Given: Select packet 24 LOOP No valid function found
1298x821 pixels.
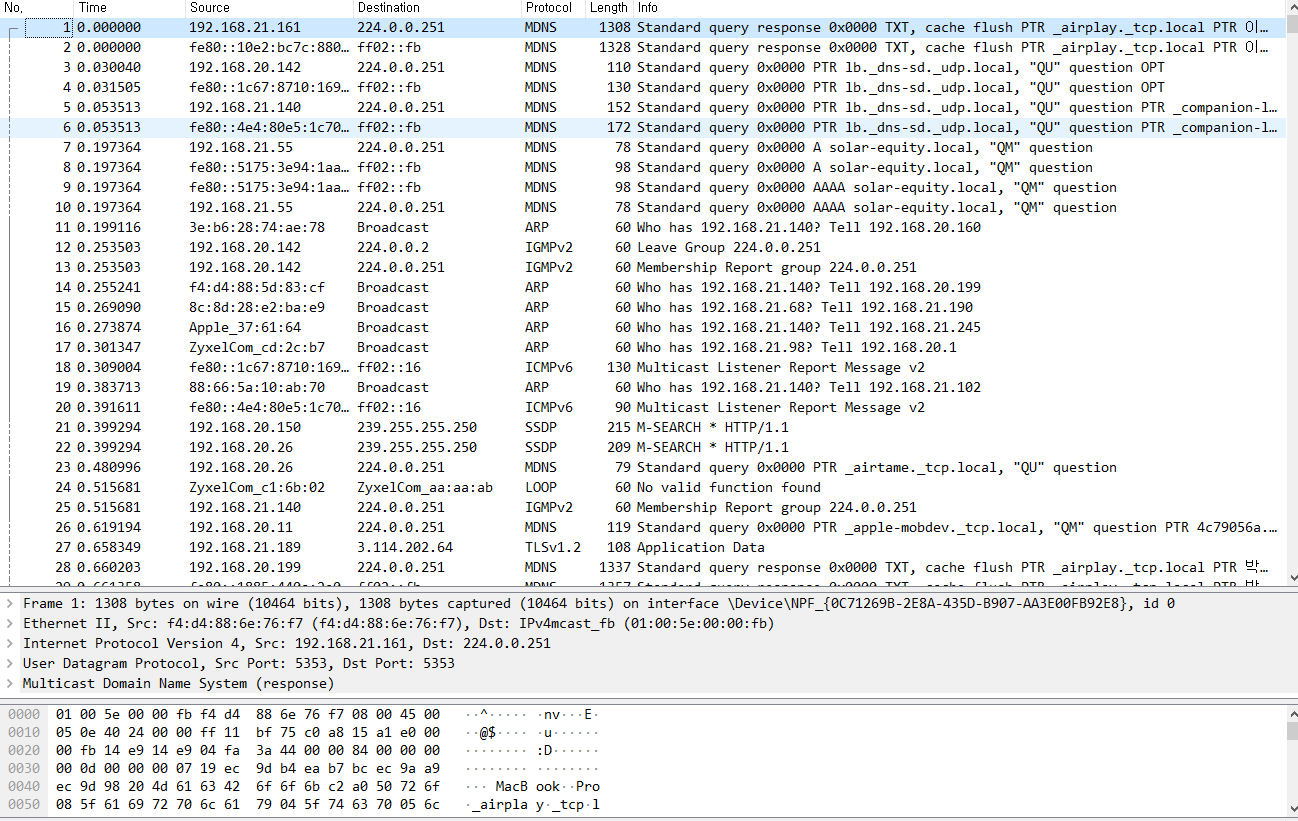Looking at the screenshot, I should pos(643,487).
